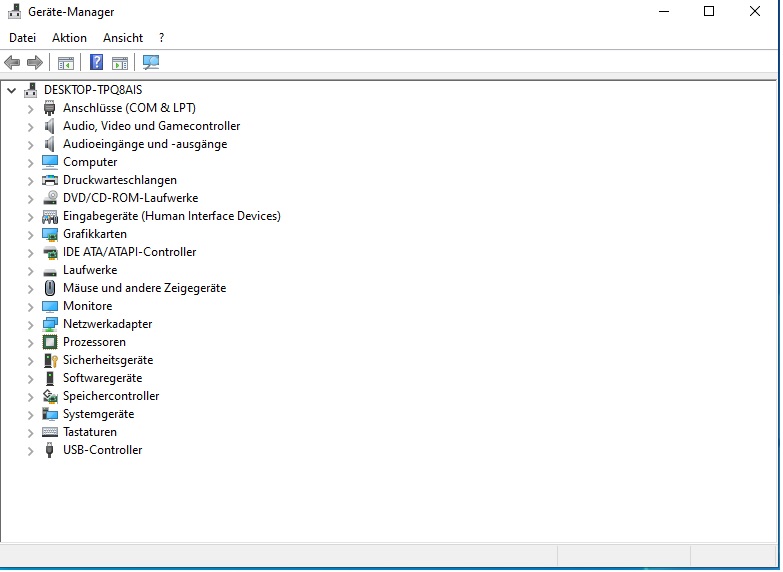The width and height of the screenshot is (783, 572).
Task: Click the Softwaregeräte icon
Action: coord(50,378)
